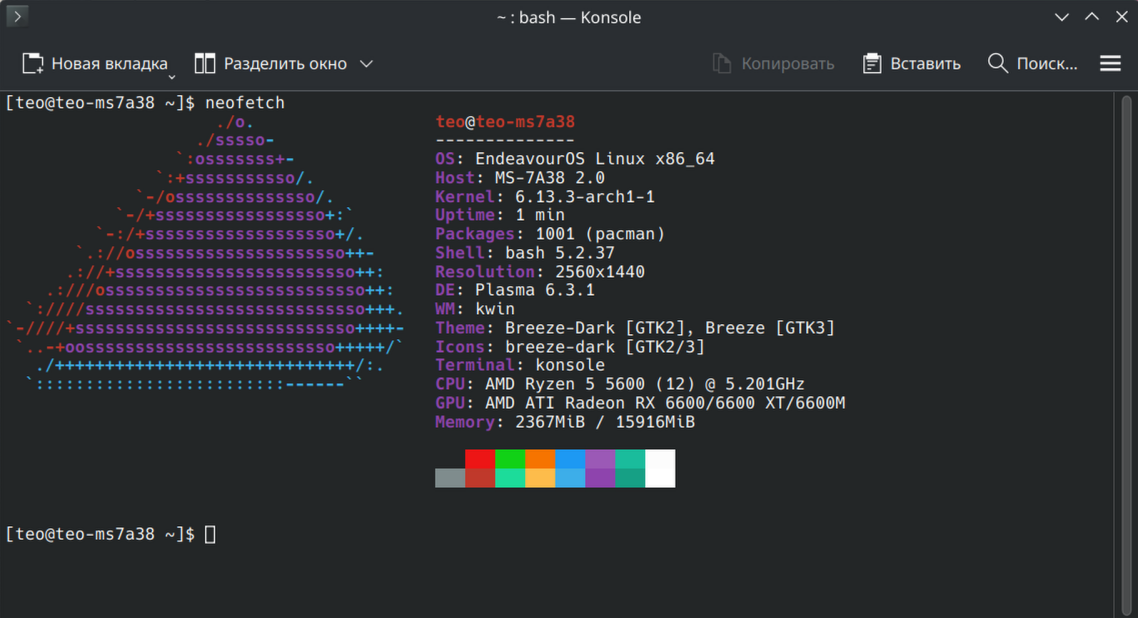Click the Shell value 'bash 5.2.37'
Screen dimensions: 1138x618
point(560,252)
